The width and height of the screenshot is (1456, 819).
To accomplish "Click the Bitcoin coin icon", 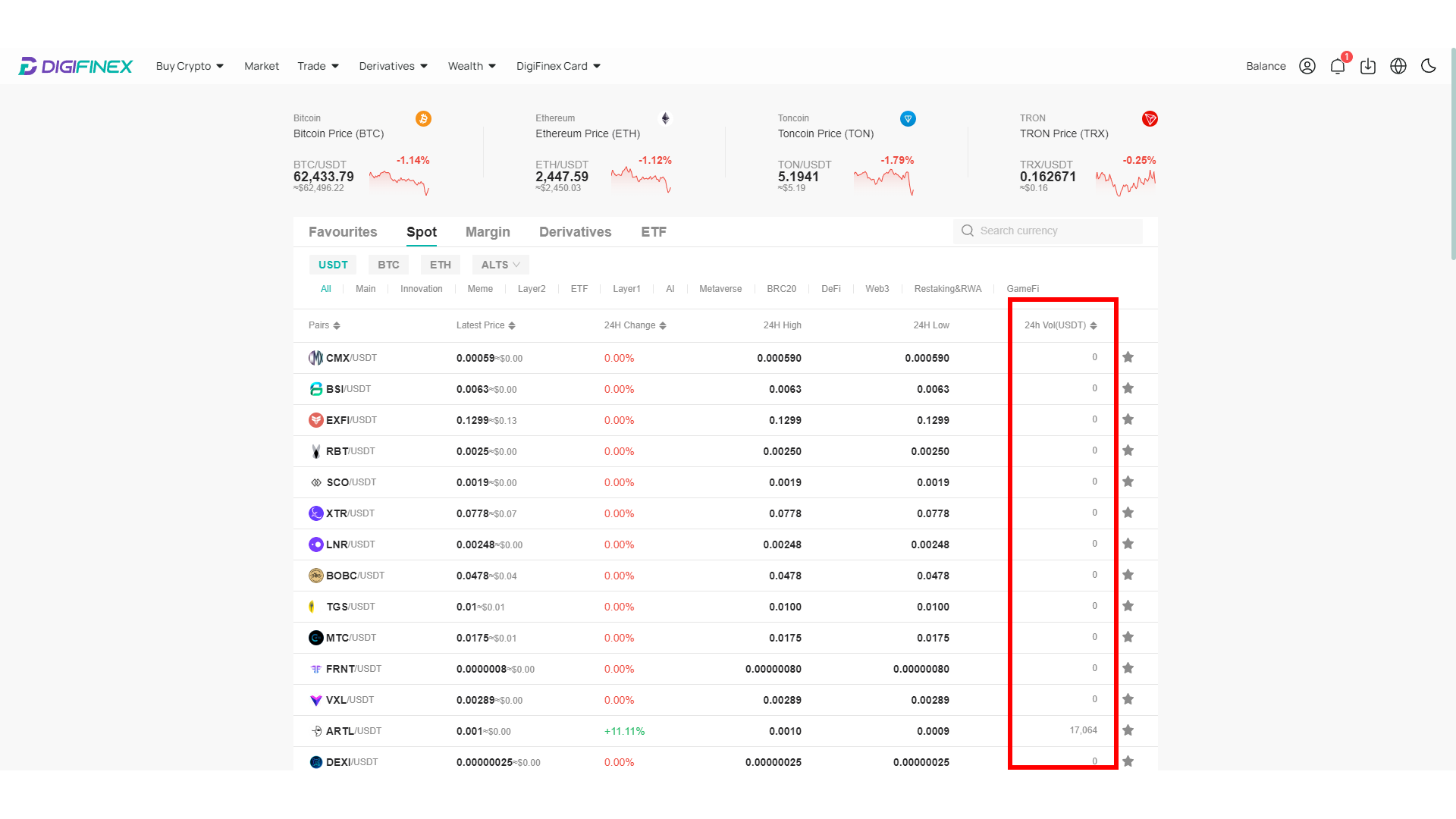I will (423, 119).
